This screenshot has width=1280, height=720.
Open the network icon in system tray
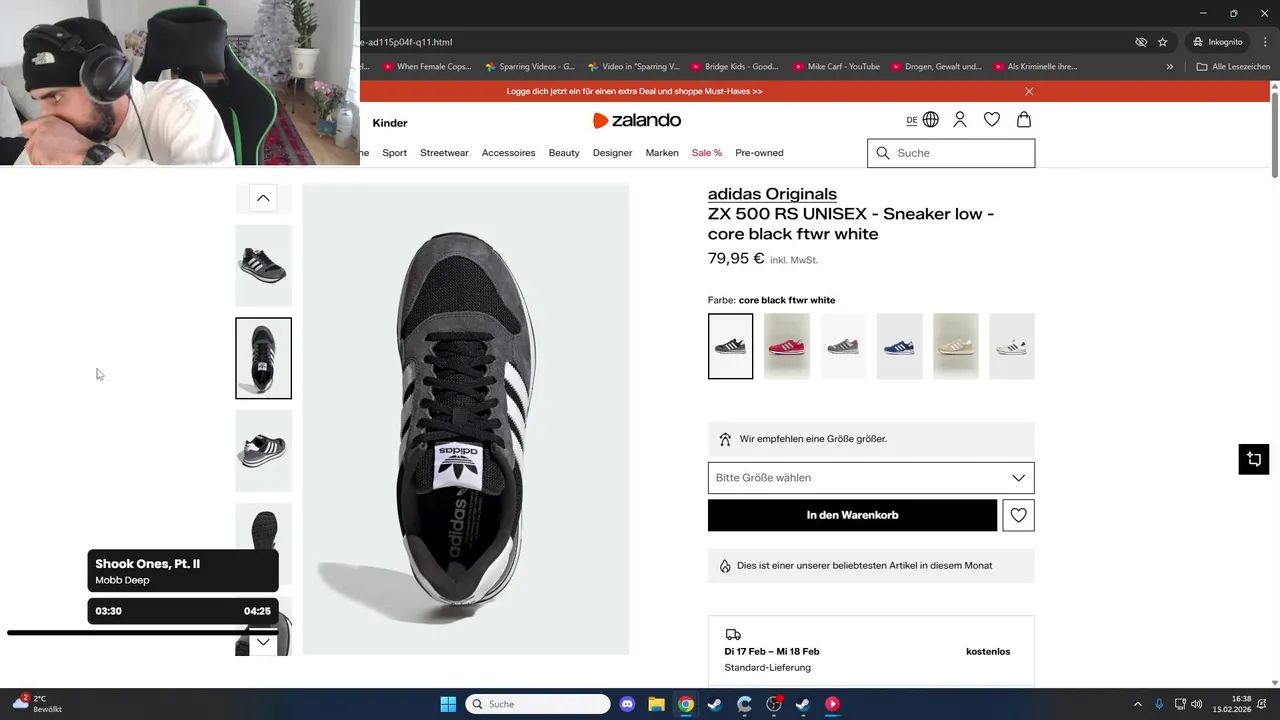point(1181,704)
